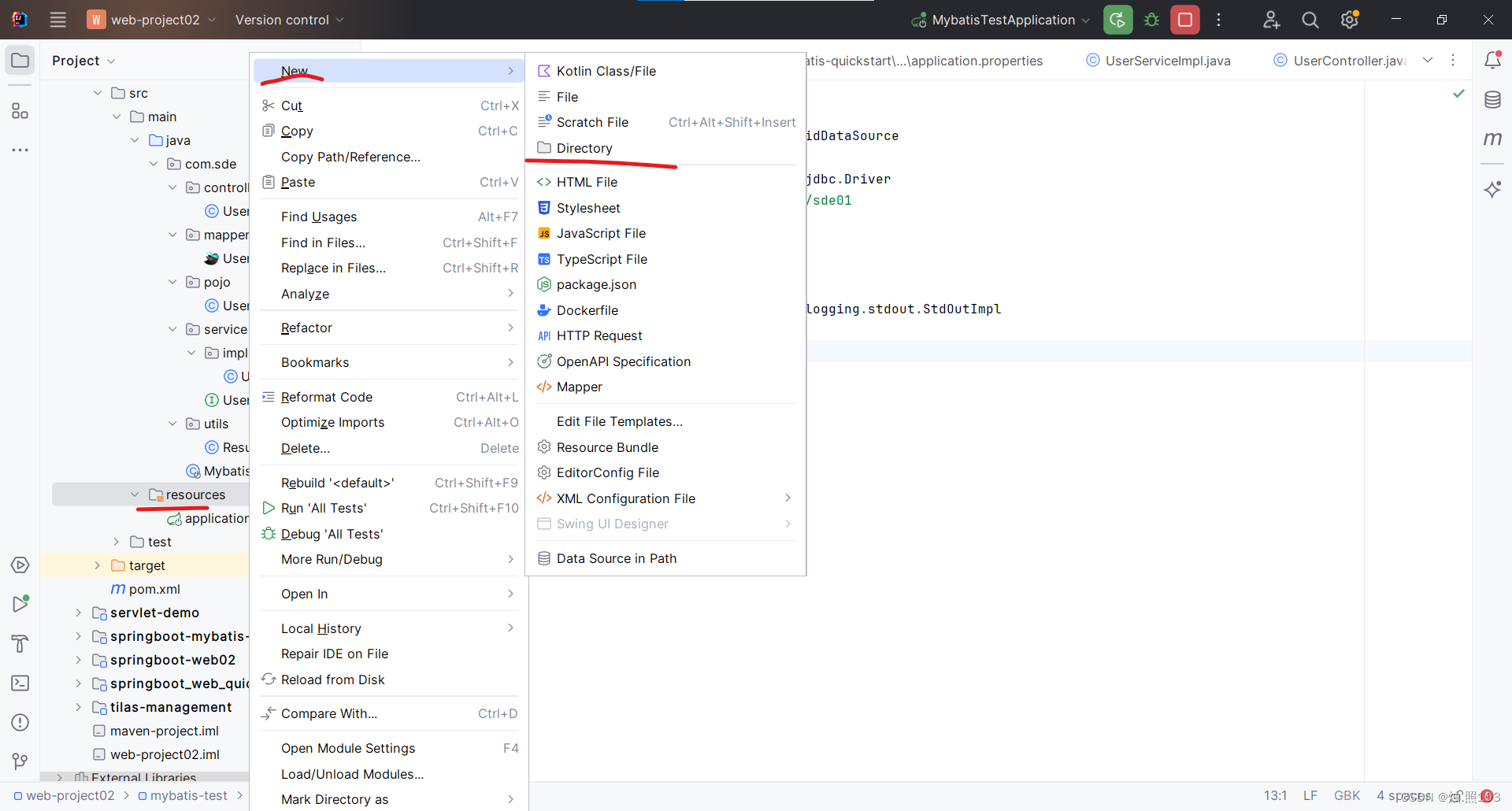
Task: Choose Edit File Templates...
Action: tap(665, 421)
